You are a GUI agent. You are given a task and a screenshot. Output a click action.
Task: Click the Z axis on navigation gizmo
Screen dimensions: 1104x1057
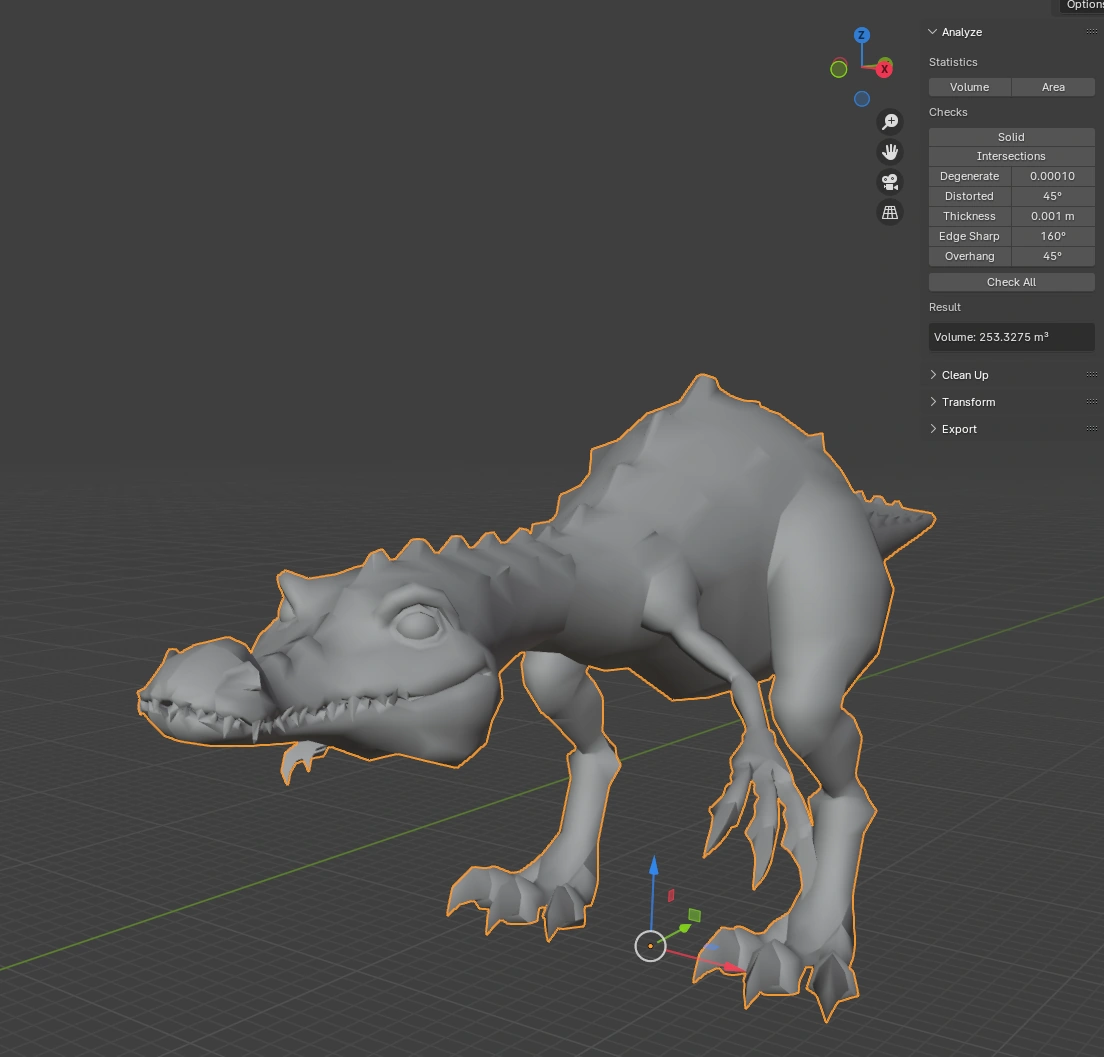tap(862, 35)
